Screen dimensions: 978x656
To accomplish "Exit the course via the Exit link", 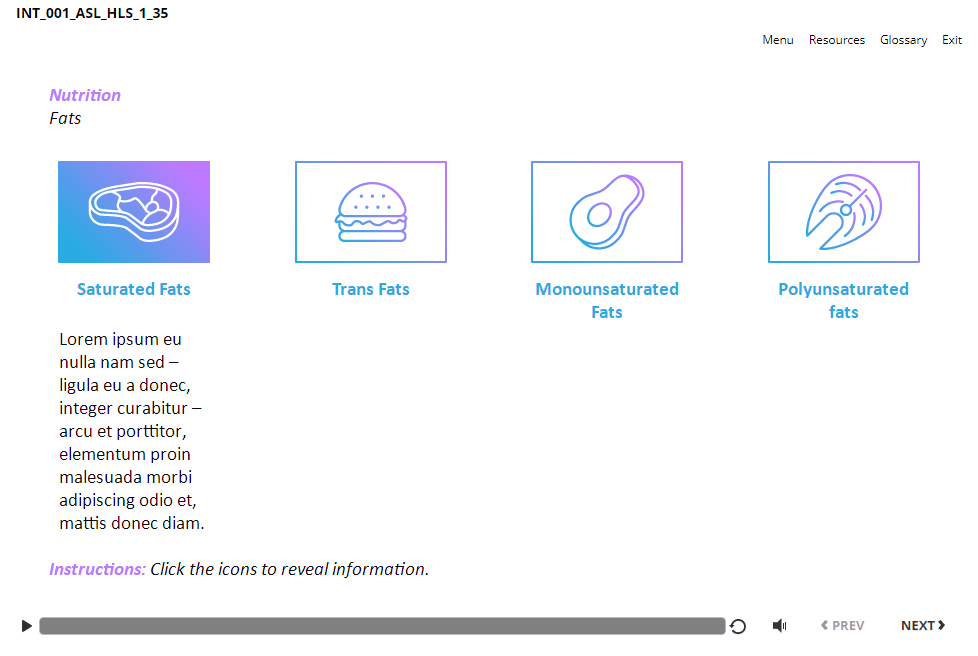I will 952,40.
